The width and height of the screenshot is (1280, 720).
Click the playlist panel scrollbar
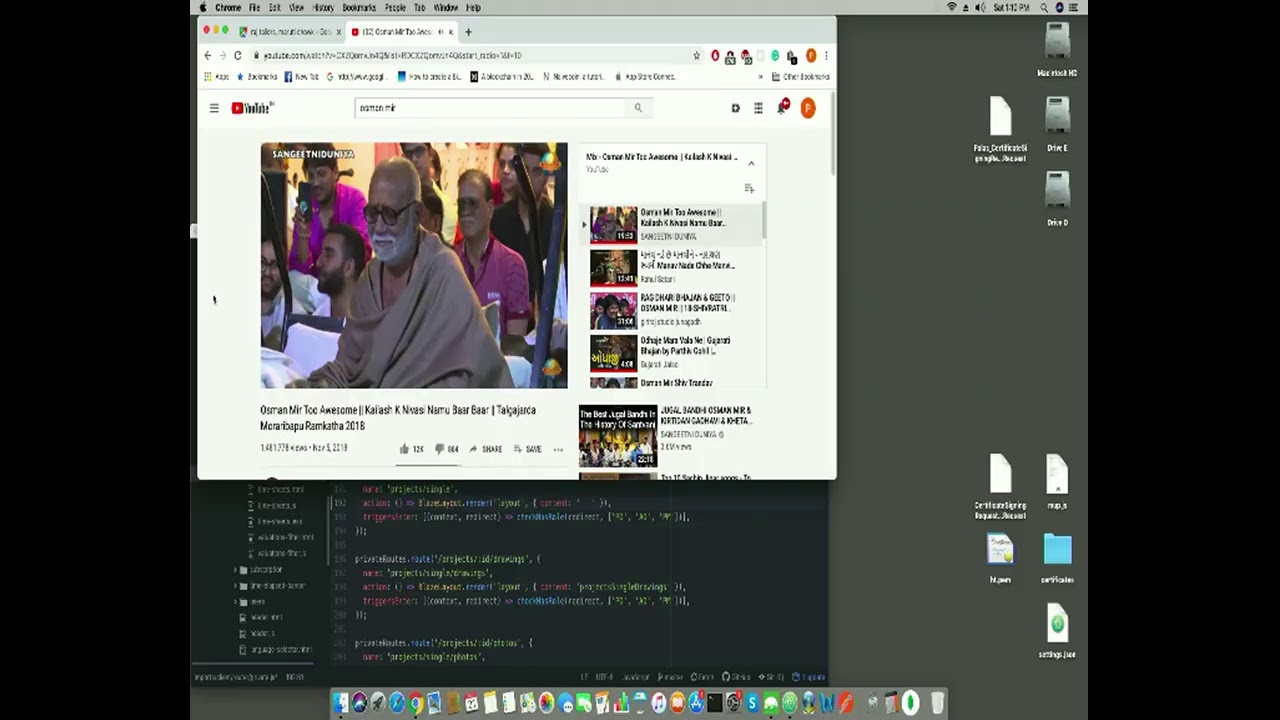pos(765,220)
